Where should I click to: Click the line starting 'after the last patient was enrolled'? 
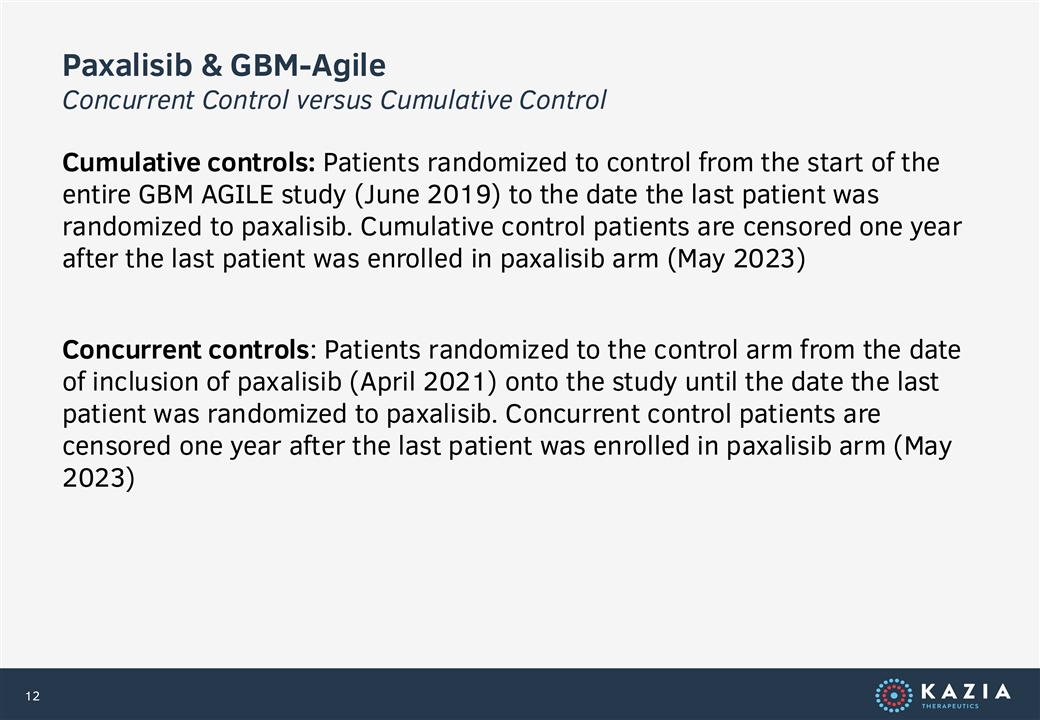pos(434,259)
